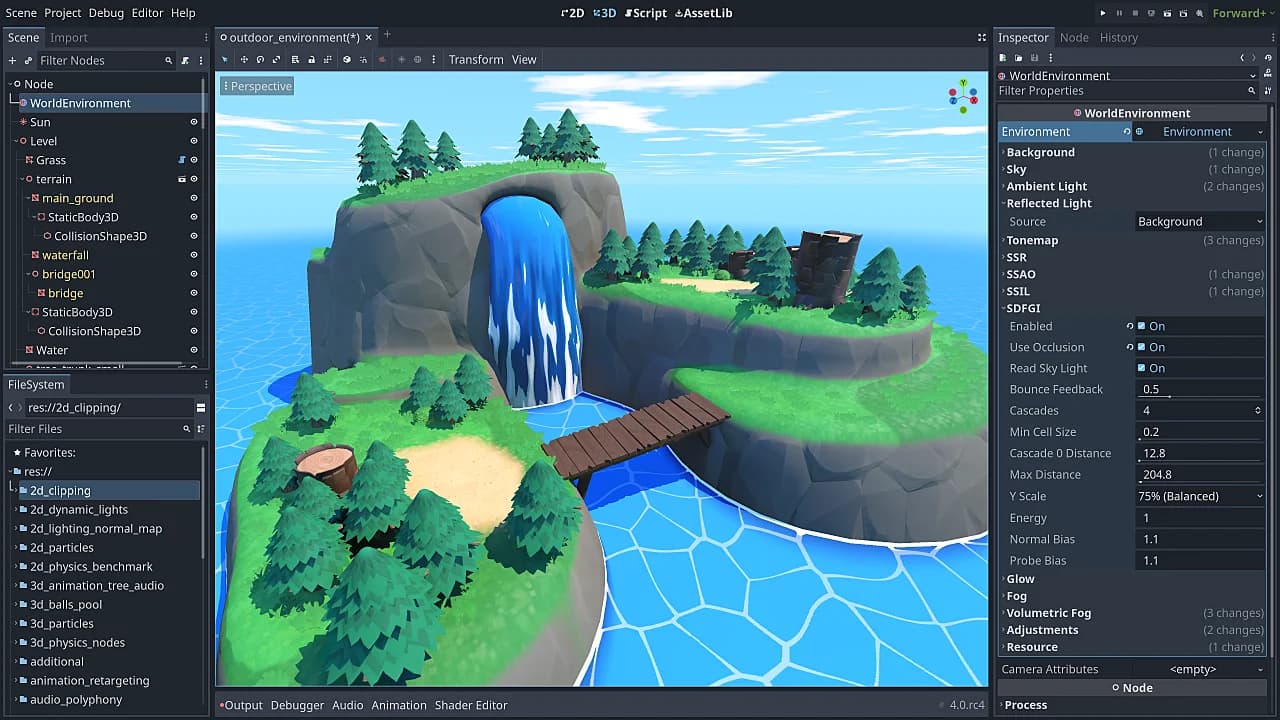The image size is (1280, 720).
Task: Select the Rotate tool
Action: coord(260,59)
